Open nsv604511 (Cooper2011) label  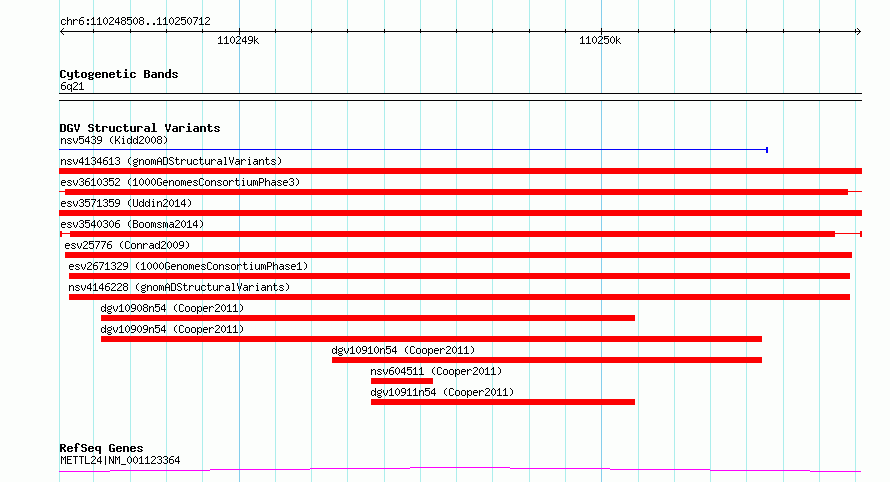point(436,371)
